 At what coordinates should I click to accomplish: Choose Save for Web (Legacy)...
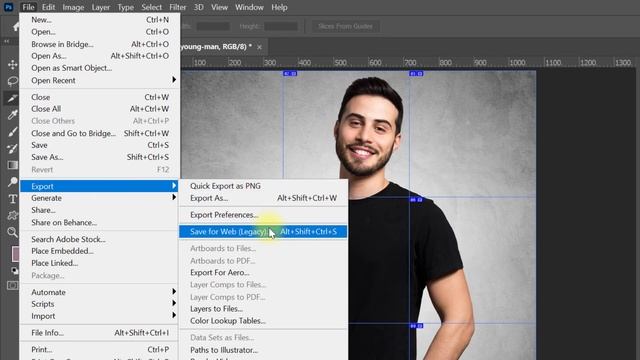pos(263,231)
